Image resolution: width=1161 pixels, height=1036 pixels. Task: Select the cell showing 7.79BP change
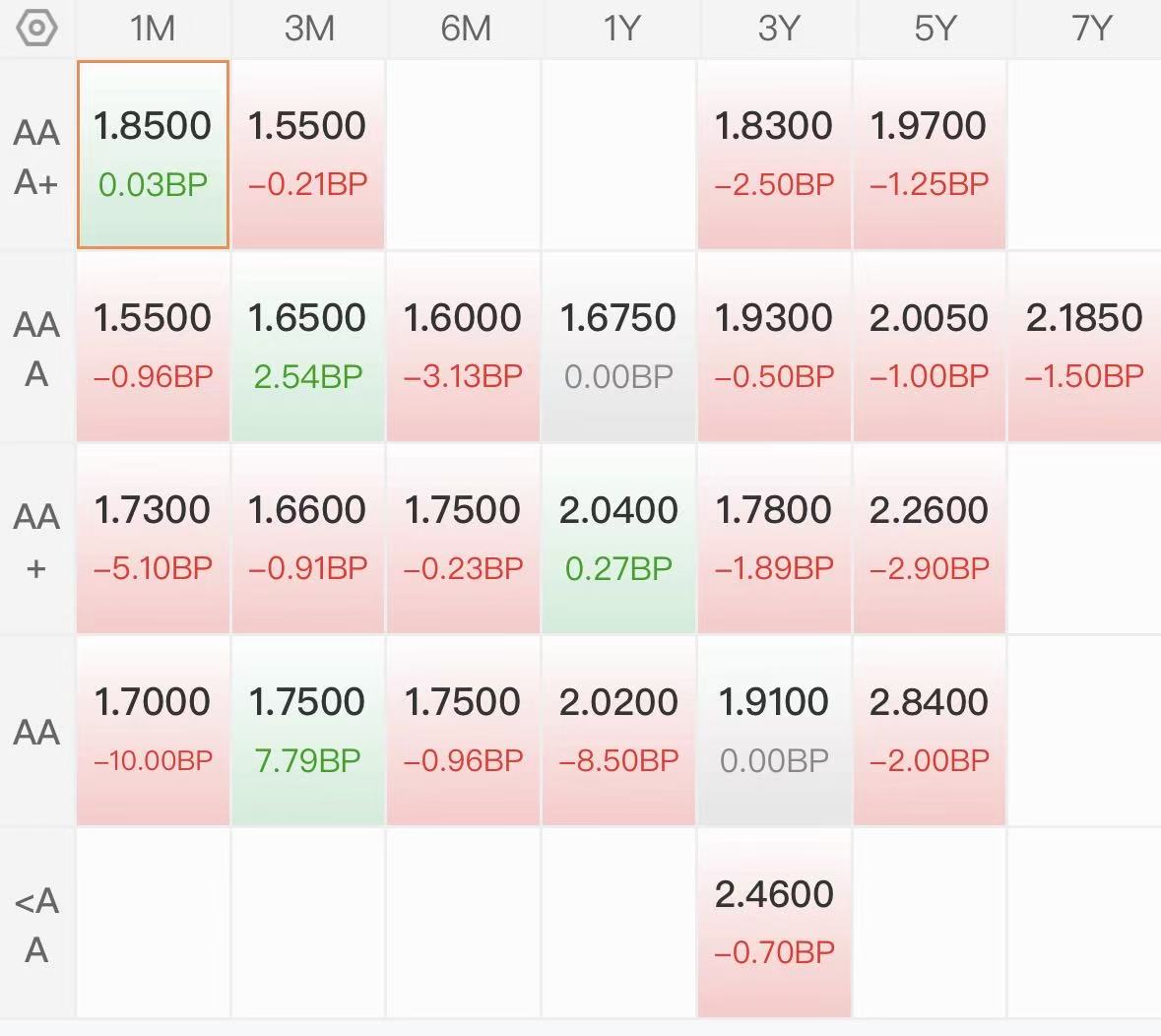(x=307, y=730)
